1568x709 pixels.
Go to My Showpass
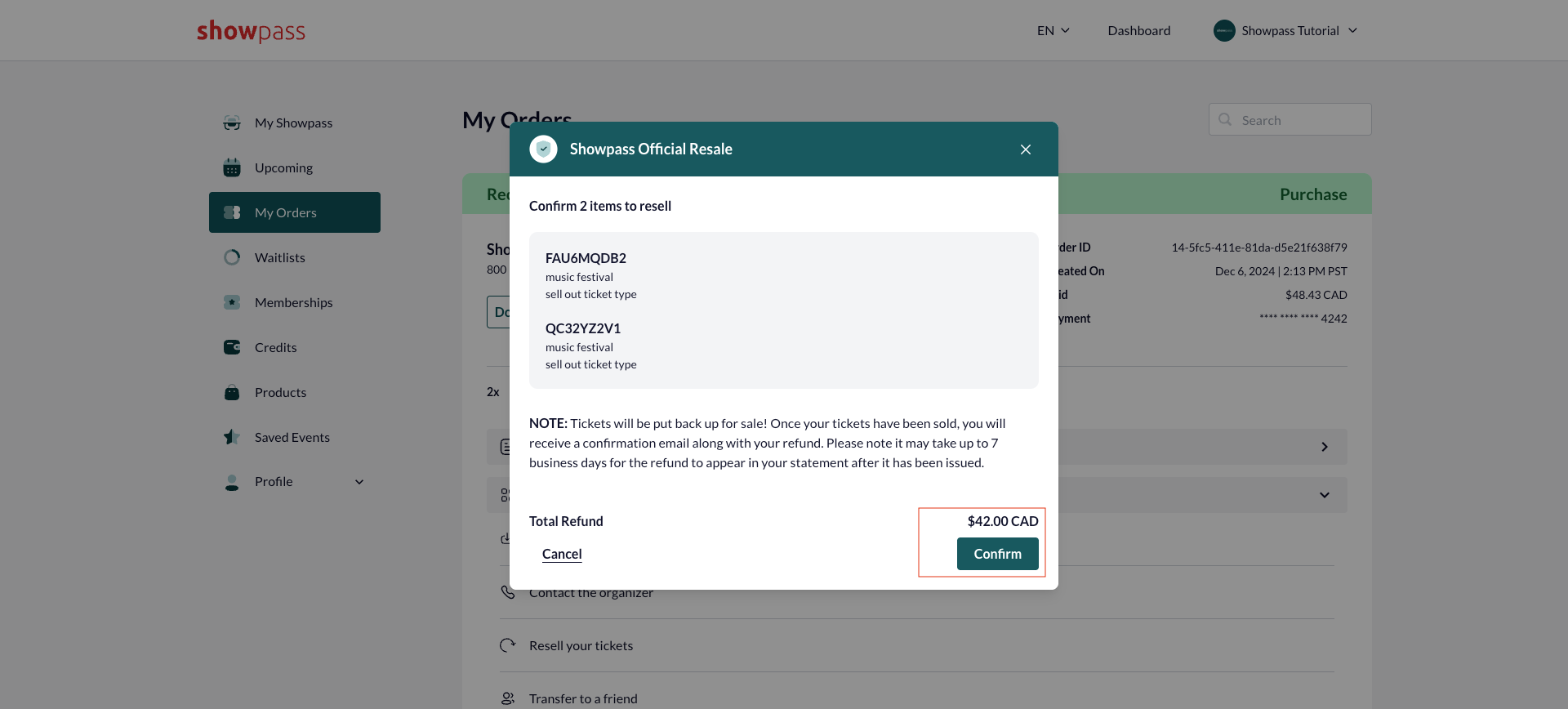293,123
